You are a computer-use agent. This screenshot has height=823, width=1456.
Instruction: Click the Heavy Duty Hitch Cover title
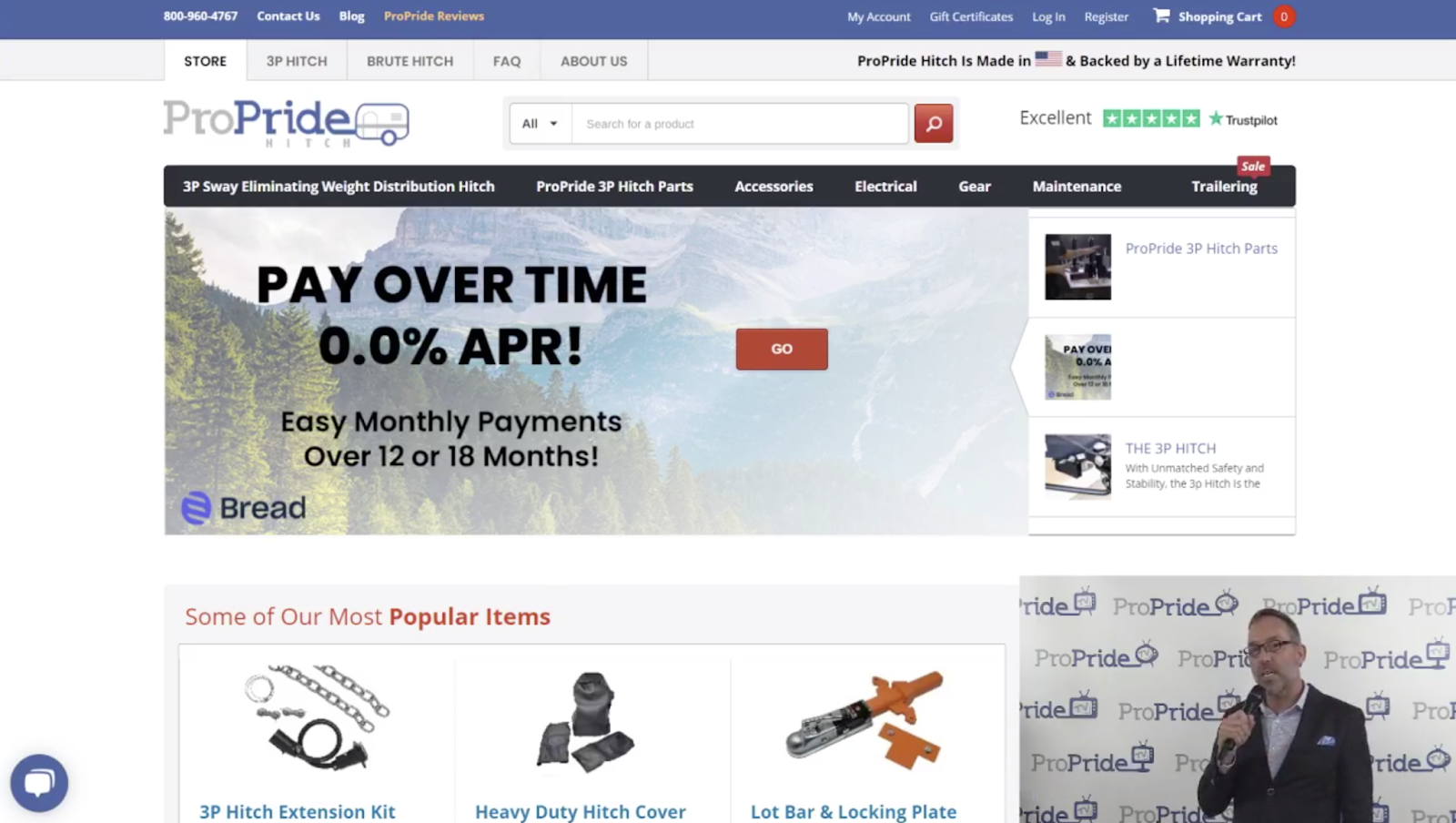(581, 811)
